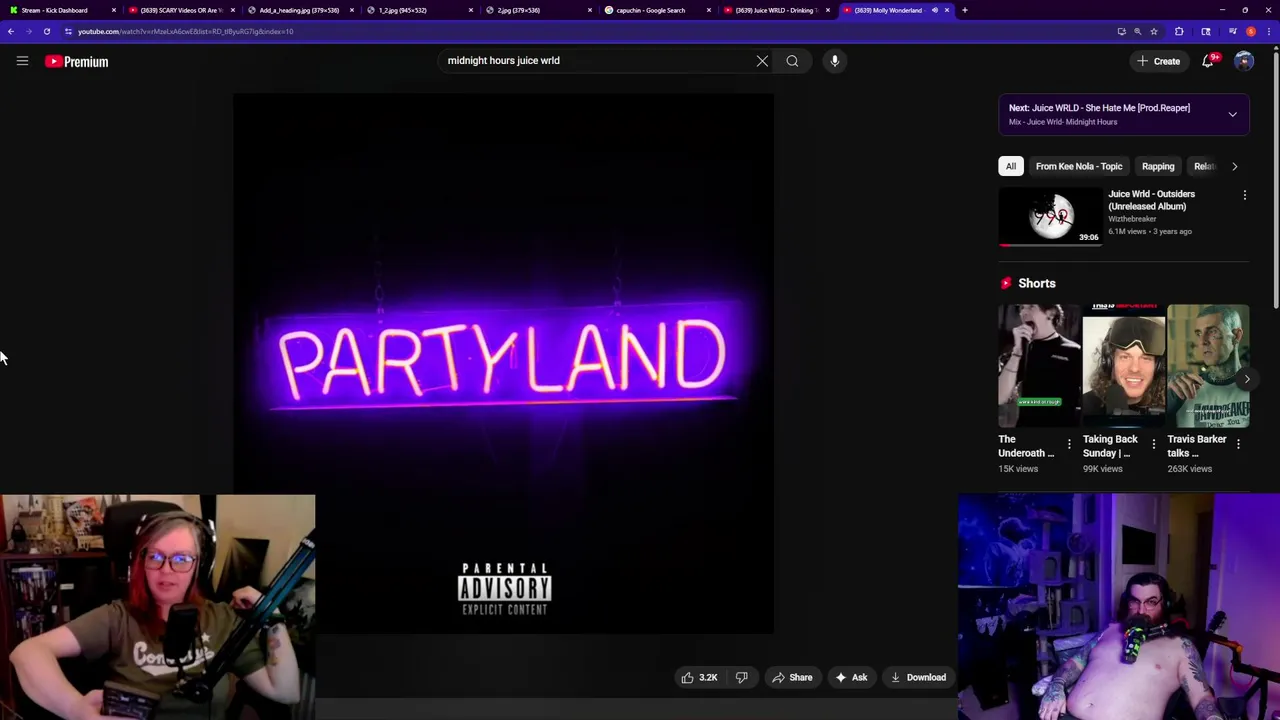Screen dimensions: 1280x720
Task: Play The Underoath short thumbnail
Action: coord(1039,366)
